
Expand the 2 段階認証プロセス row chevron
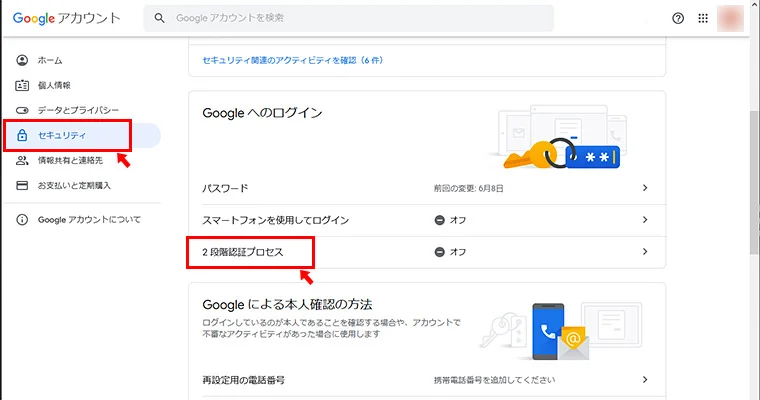[645, 252]
